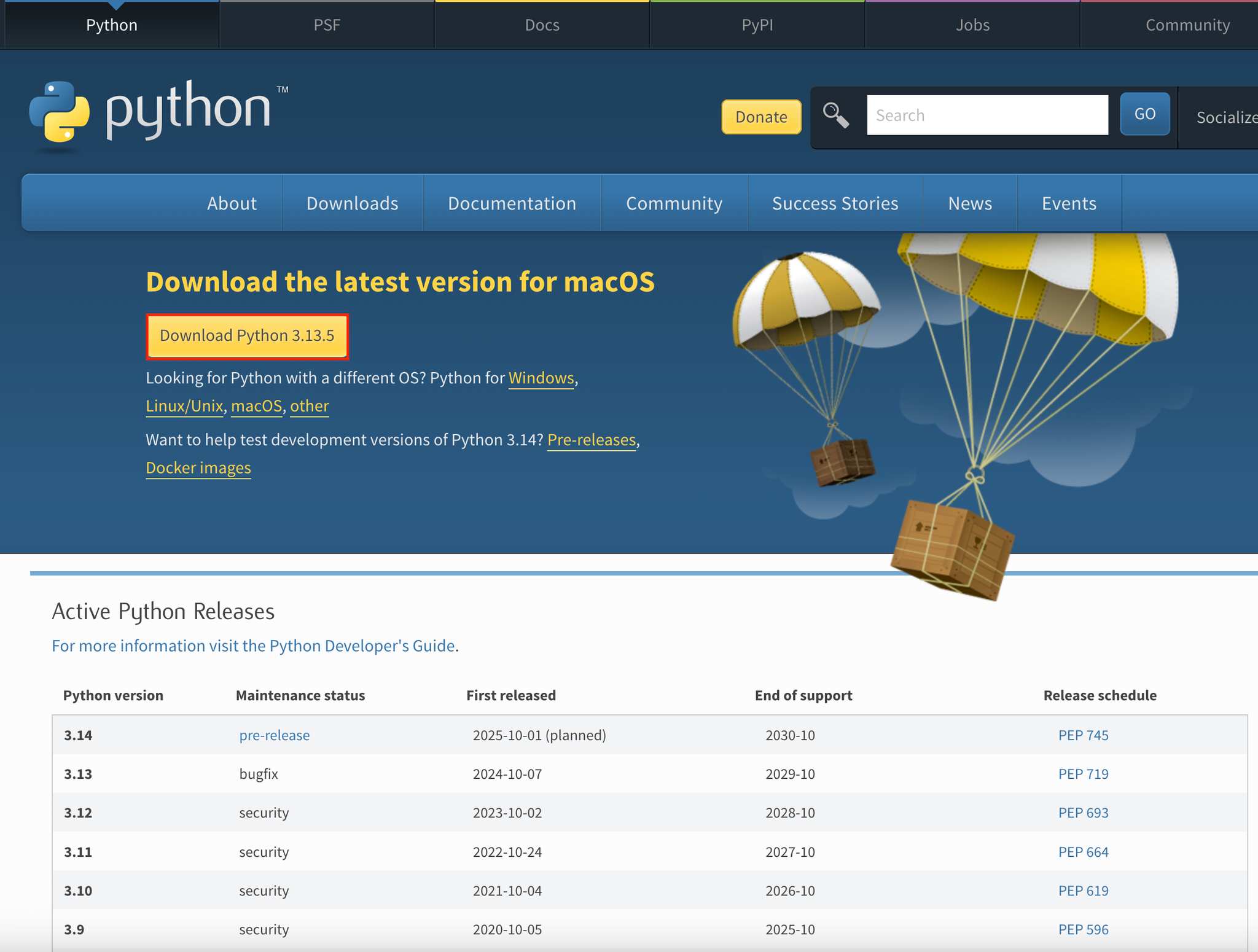Open the PEP 619 release schedule
This screenshot has height=952, width=1258.
tap(1084, 891)
